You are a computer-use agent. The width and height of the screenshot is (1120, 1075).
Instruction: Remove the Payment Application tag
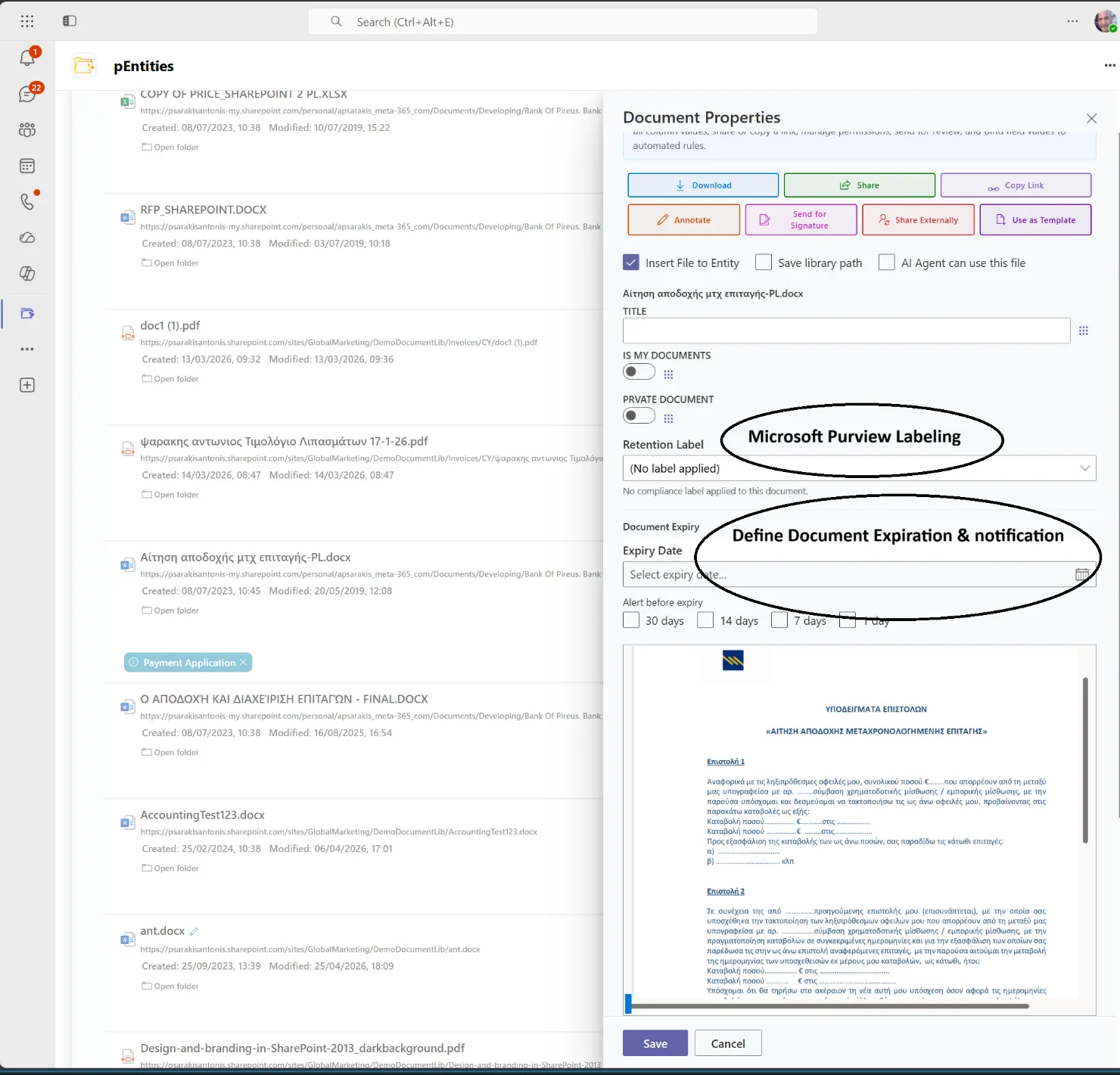(x=243, y=662)
